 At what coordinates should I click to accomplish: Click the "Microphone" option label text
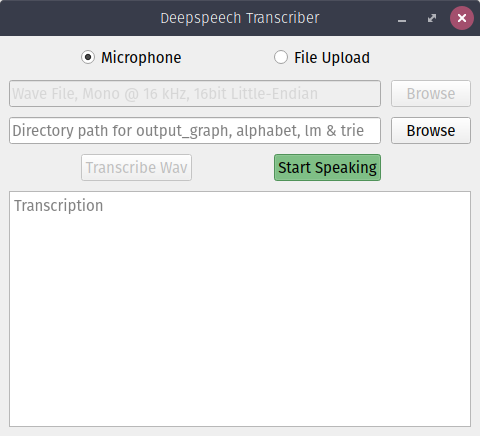[x=141, y=58]
